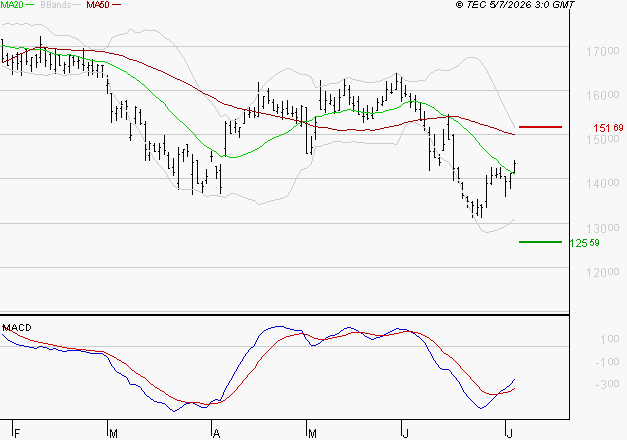This screenshot has width=627, height=440.
Task: Click the MA20 legend label
Action: [x=11, y=5]
